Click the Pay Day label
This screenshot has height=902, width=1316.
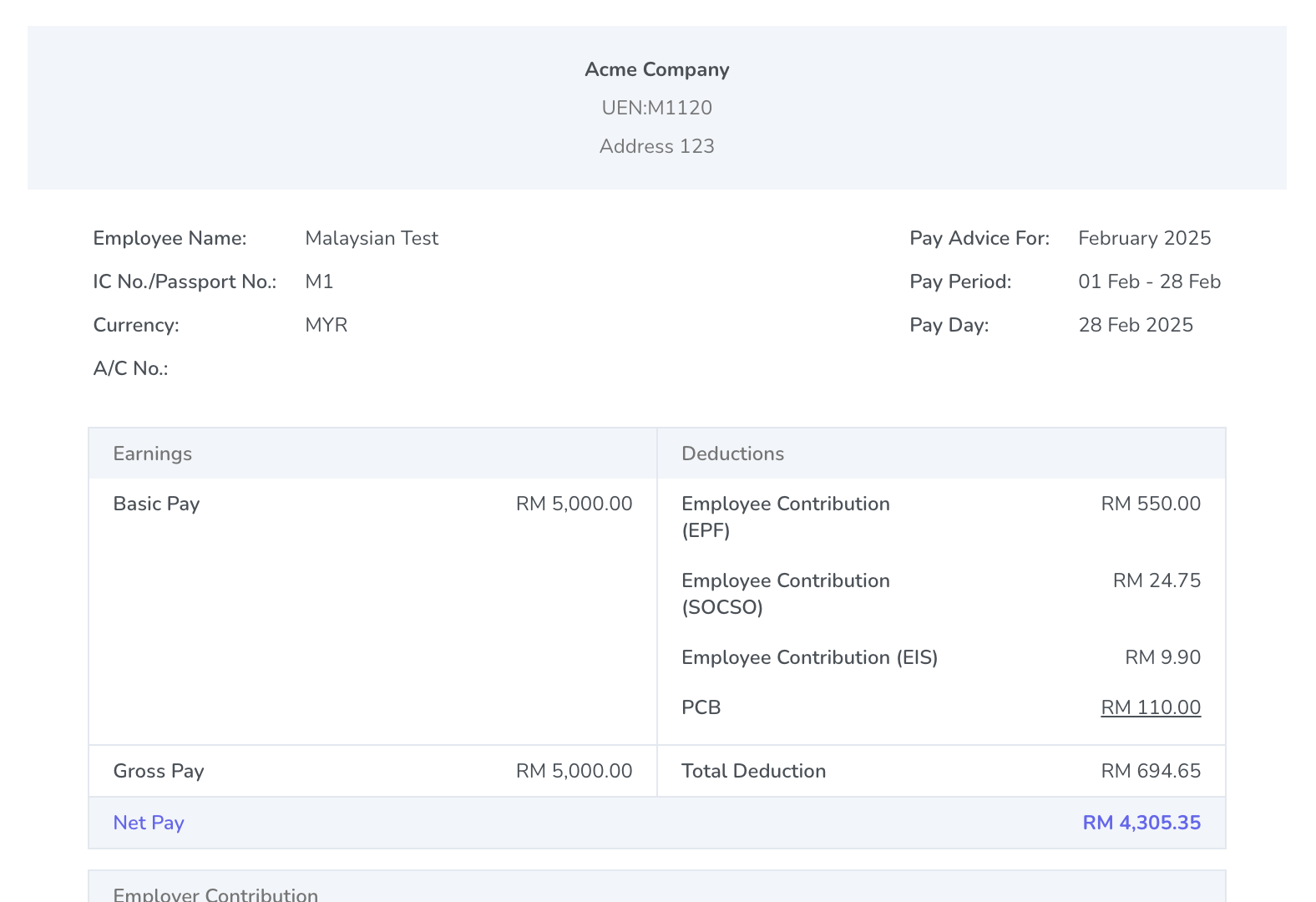(x=949, y=325)
